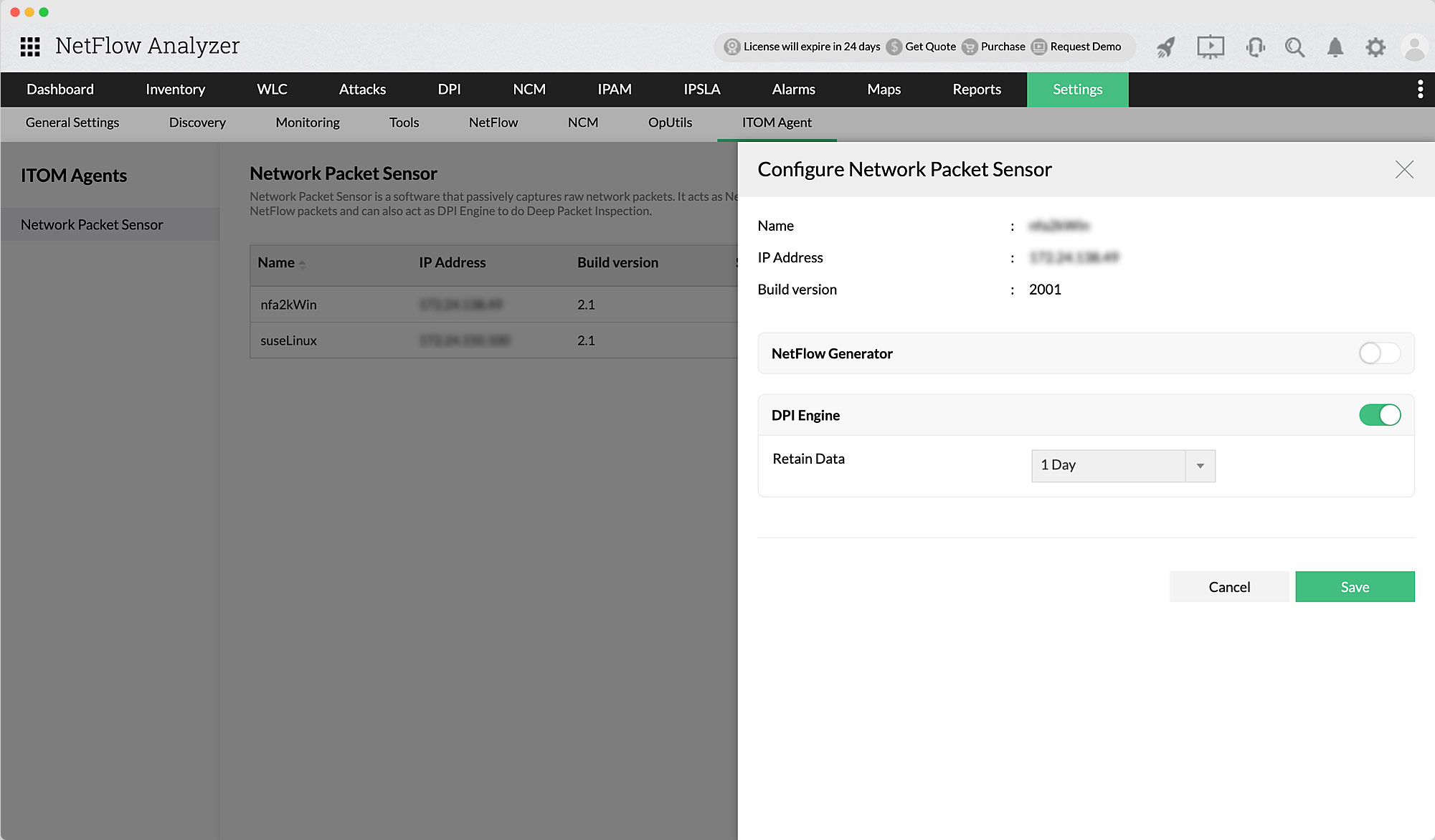Viewport: 1435px width, 840px height.
Task: Switch to the Reports tab
Action: pos(976,90)
